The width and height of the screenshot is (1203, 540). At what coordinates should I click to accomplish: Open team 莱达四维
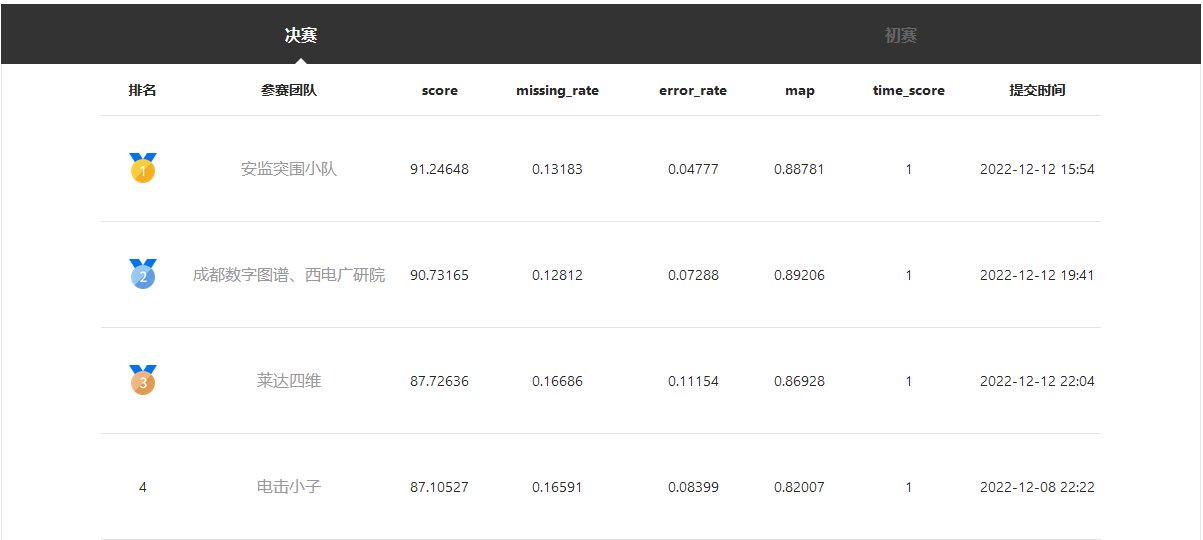tap(289, 381)
